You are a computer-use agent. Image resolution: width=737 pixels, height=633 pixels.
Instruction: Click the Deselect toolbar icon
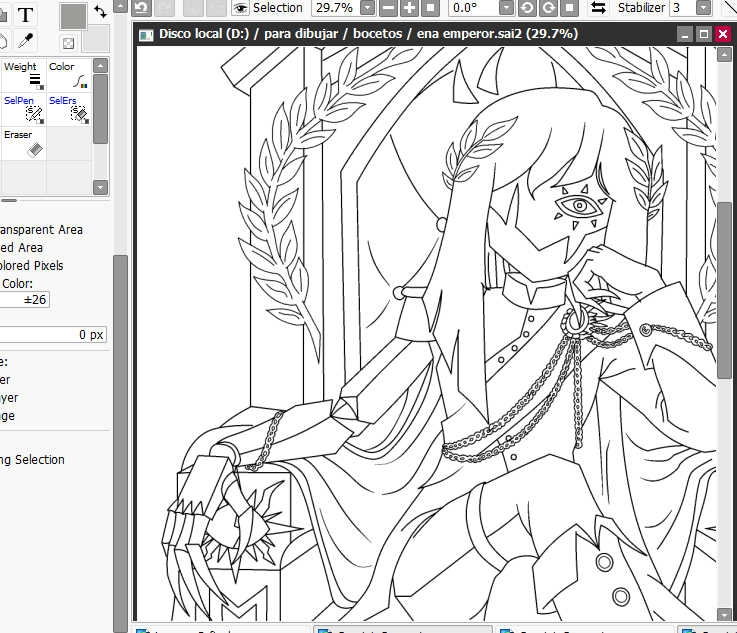pyautogui.click(x=193, y=8)
